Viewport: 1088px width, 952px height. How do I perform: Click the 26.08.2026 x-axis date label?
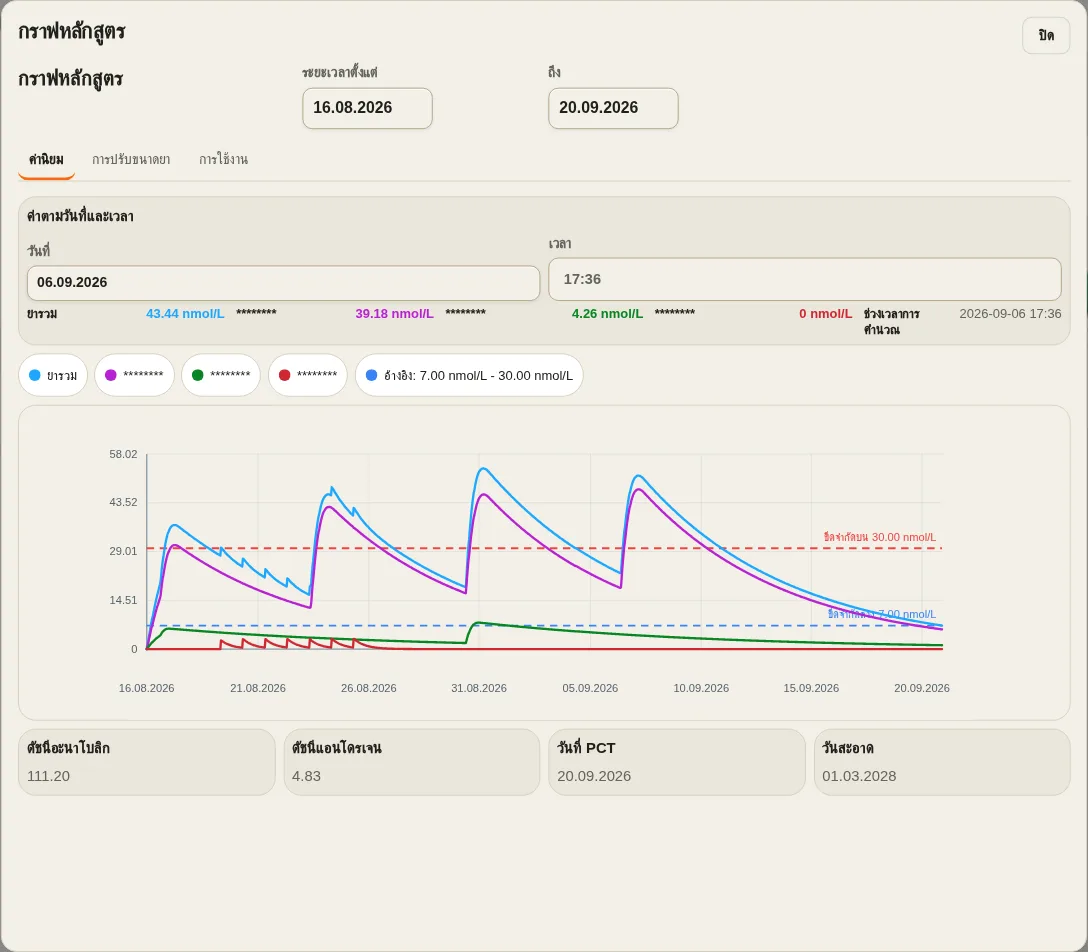(368, 688)
